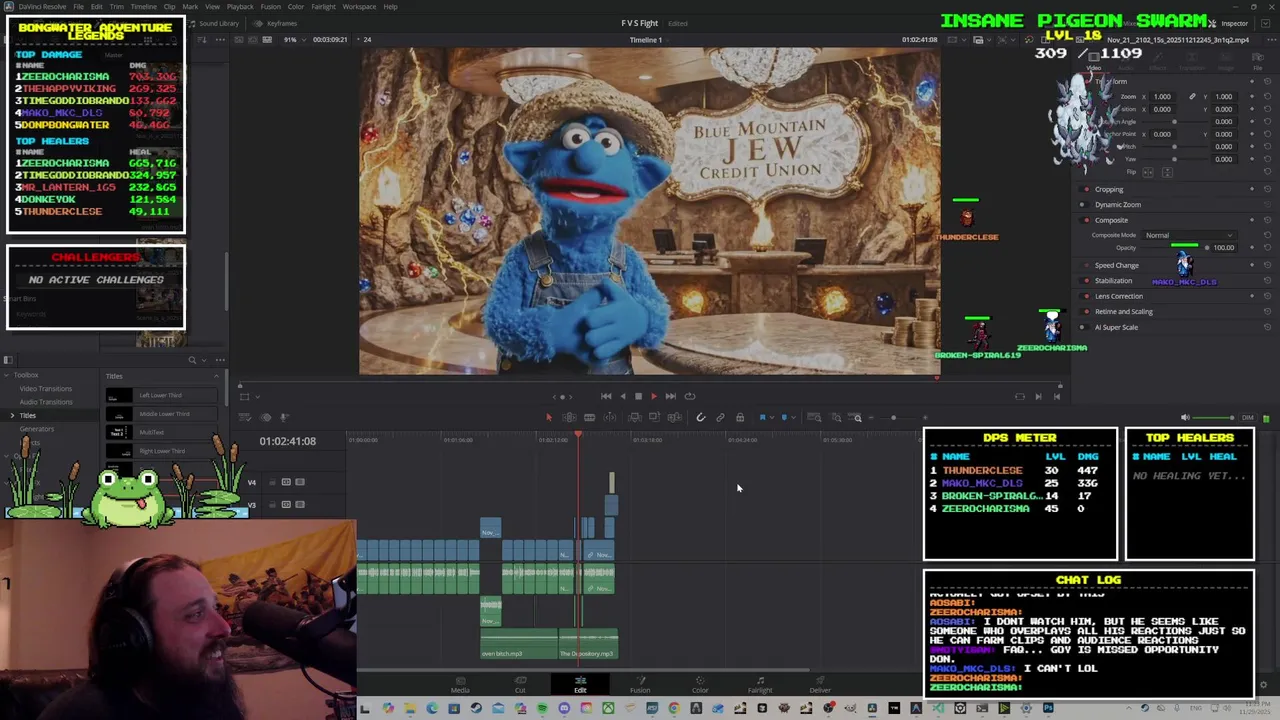Switch to the Cut page tab
The image size is (1280, 720).
click(520, 684)
